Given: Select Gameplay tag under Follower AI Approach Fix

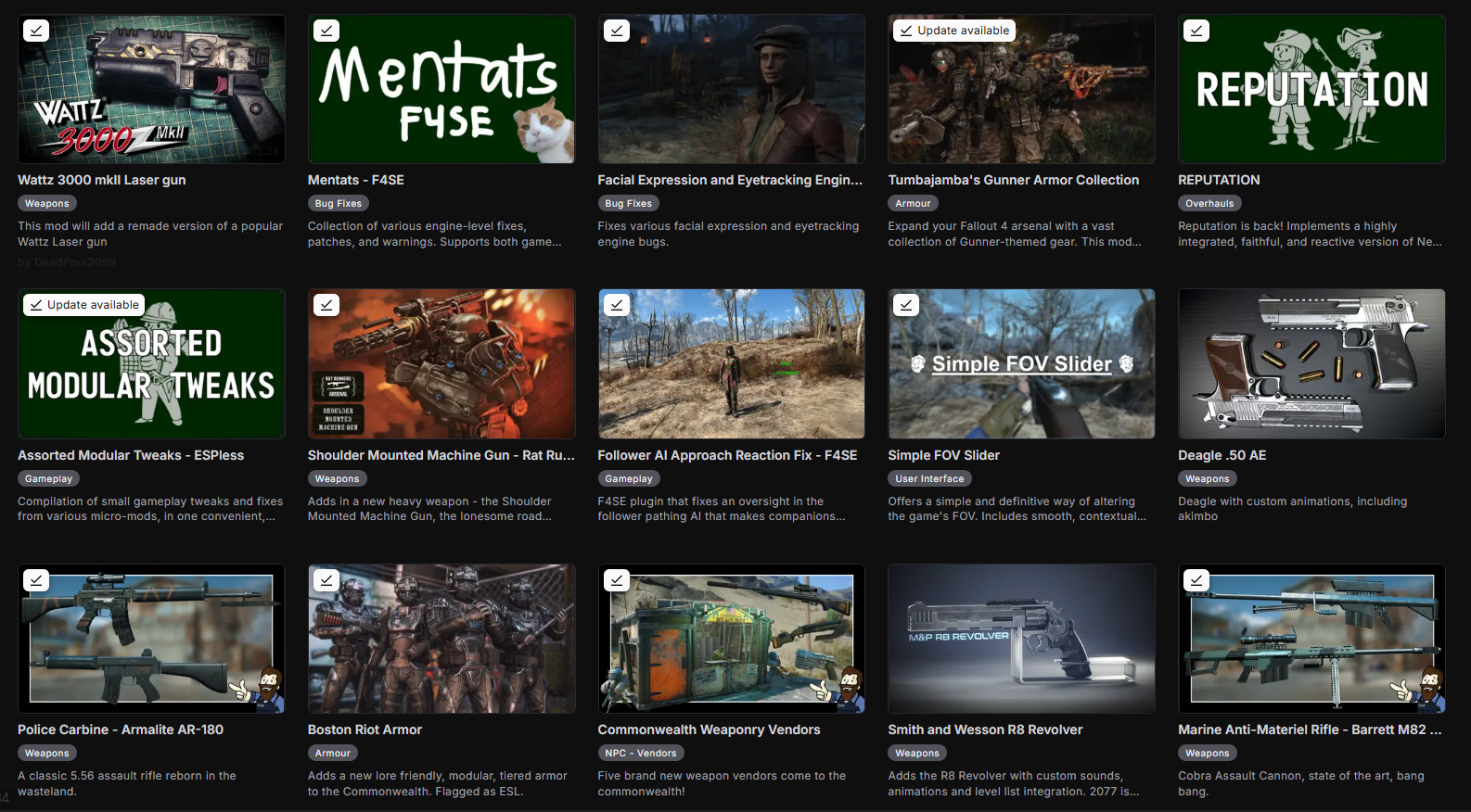Looking at the screenshot, I should [630, 479].
